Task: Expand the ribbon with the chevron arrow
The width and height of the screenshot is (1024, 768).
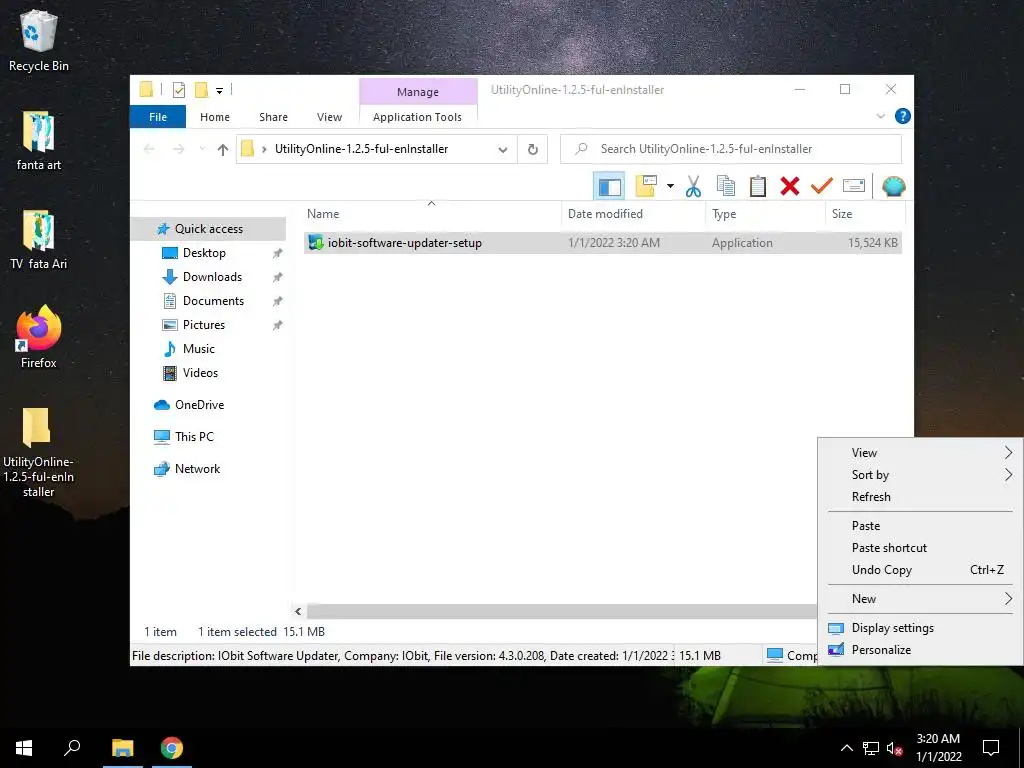Action: [880, 116]
